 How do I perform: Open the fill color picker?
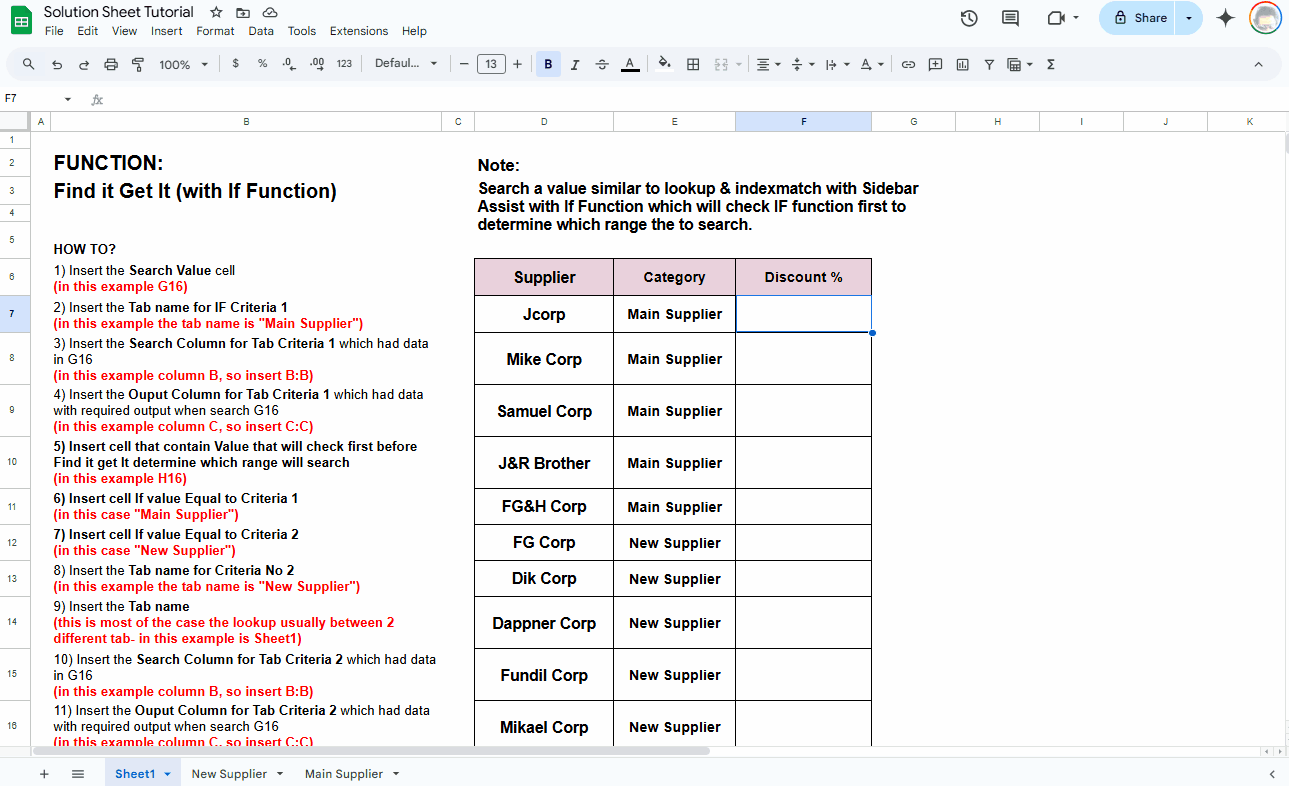pyautogui.click(x=665, y=64)
